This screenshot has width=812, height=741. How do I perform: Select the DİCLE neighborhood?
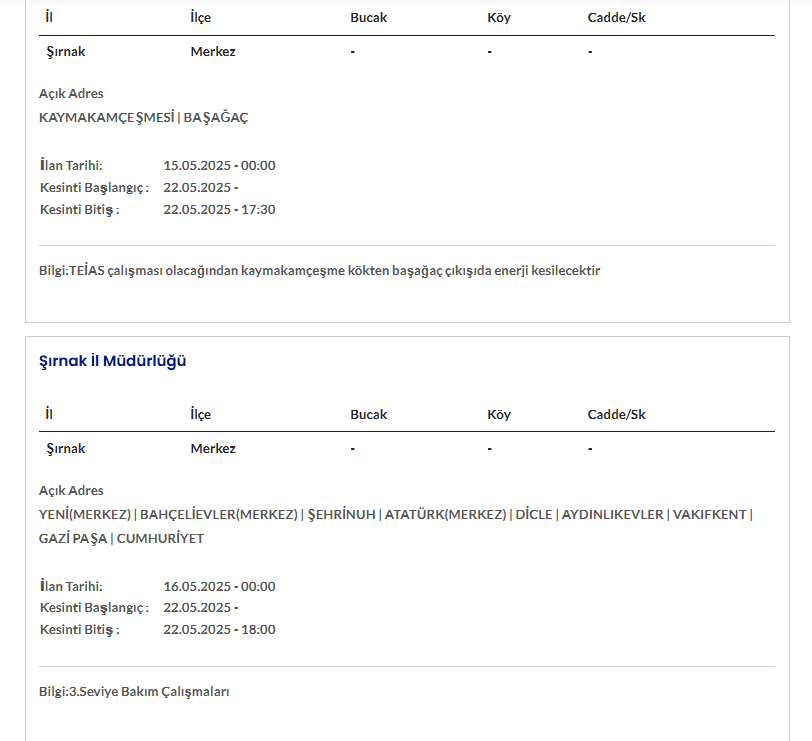533,514
